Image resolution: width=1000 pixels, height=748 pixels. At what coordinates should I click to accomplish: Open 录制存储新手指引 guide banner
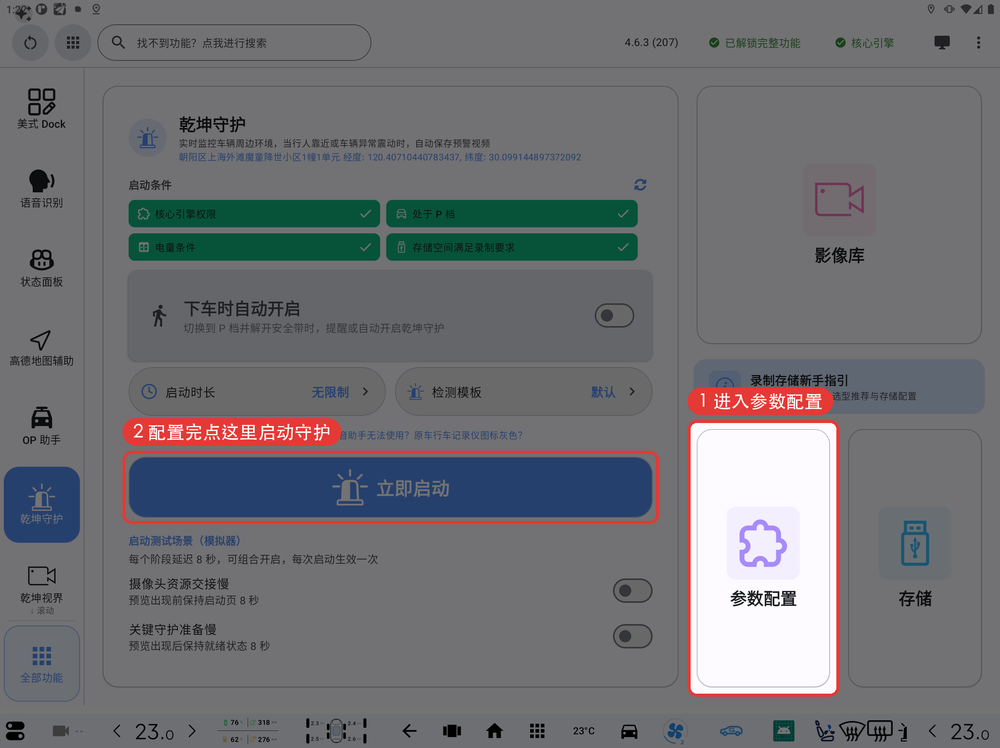pyautogui.click(x=839, y=386)
